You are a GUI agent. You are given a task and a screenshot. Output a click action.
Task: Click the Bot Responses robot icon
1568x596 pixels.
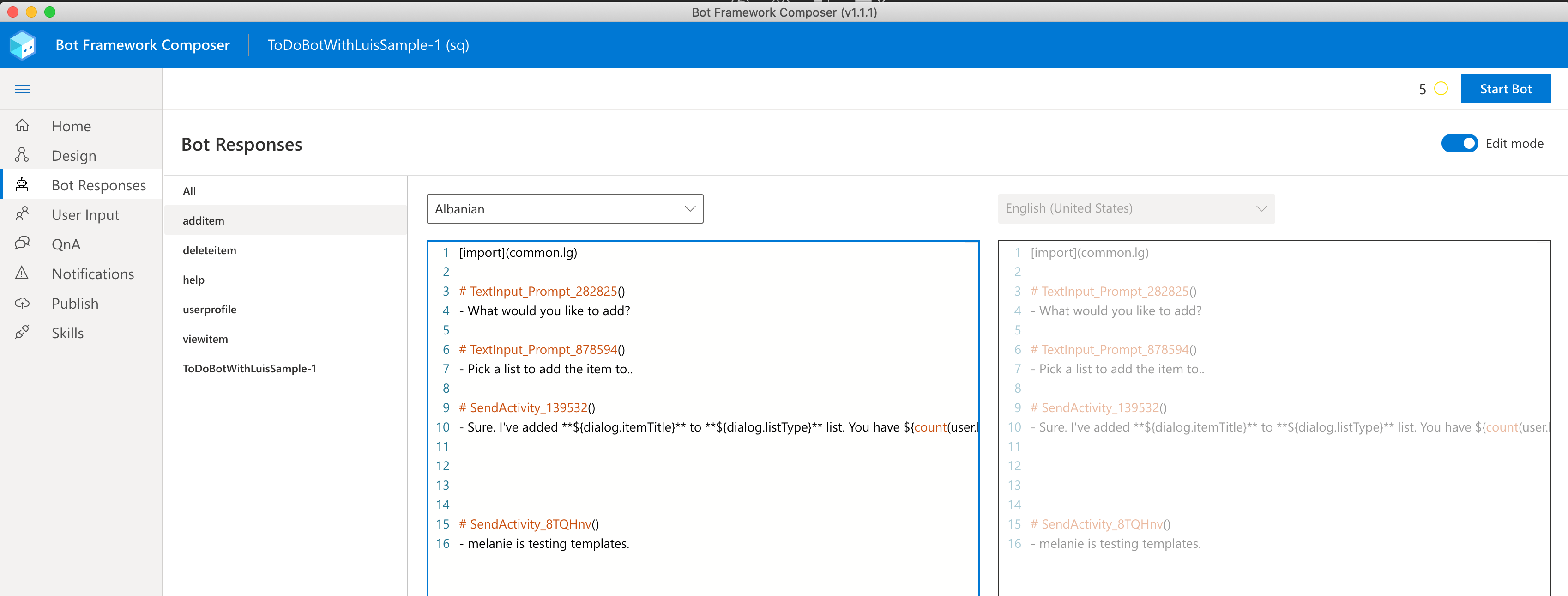[22, 184]
